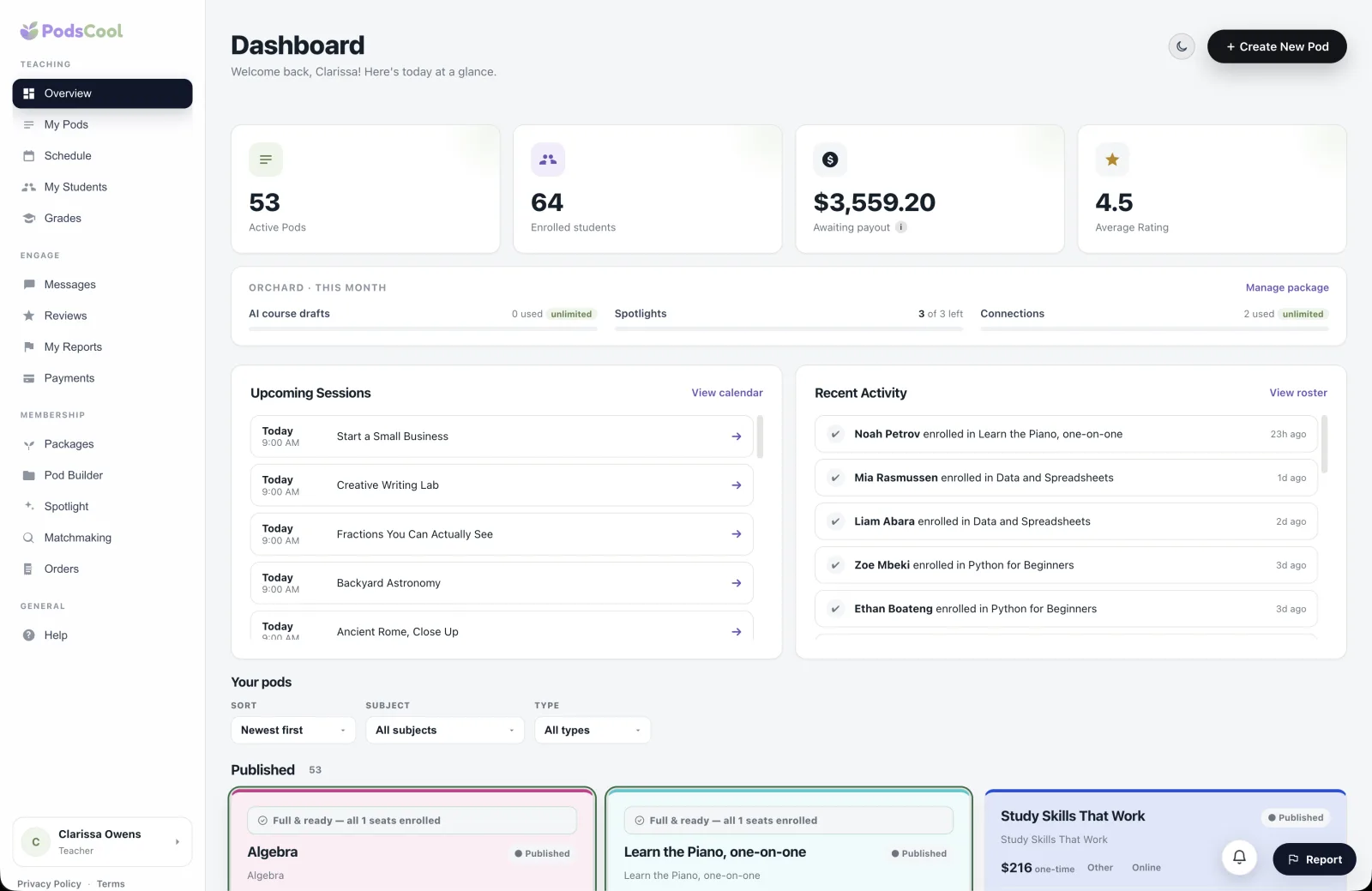Click the Ancient Rome, Close Up session

(502, 626)
